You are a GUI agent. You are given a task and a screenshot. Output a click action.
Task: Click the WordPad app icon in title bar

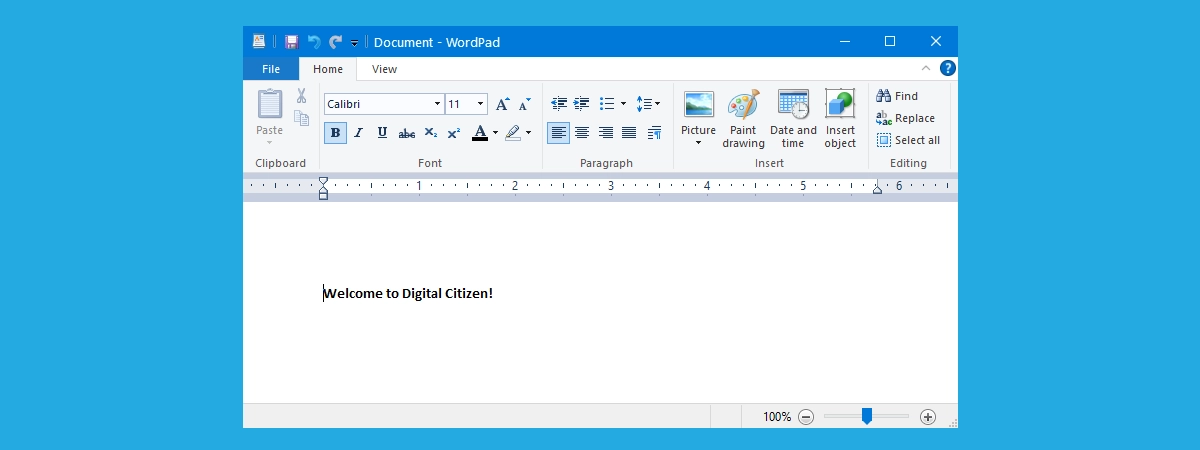point(258,42)
